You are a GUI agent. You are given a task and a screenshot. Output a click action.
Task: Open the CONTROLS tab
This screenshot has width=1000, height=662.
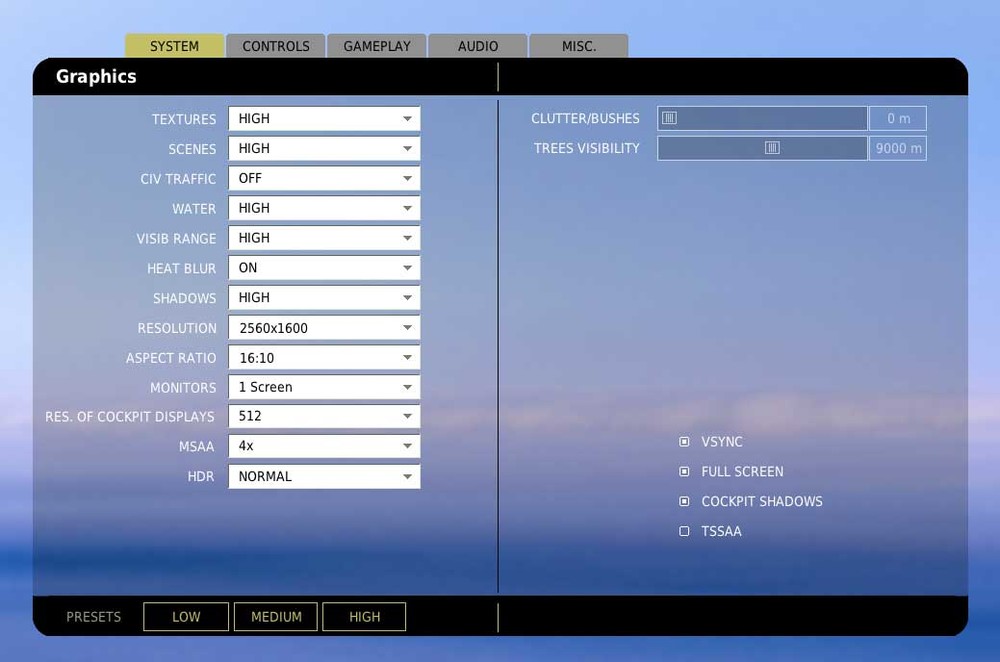click(x=276, y=46)
